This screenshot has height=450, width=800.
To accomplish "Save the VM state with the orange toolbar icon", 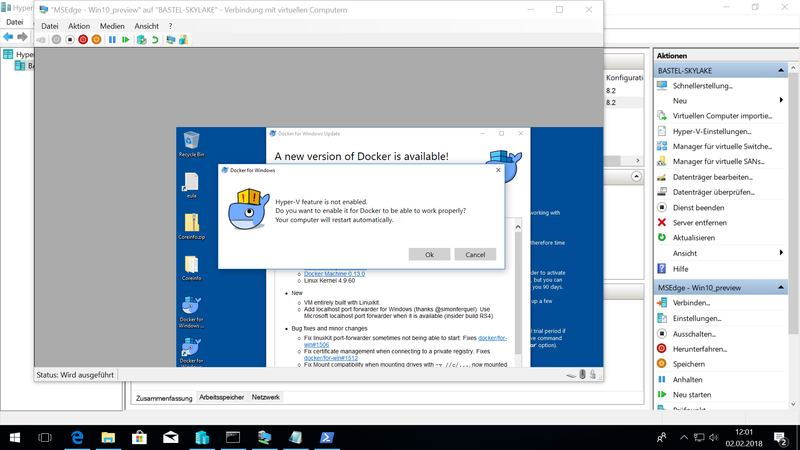I will (96, 40).
